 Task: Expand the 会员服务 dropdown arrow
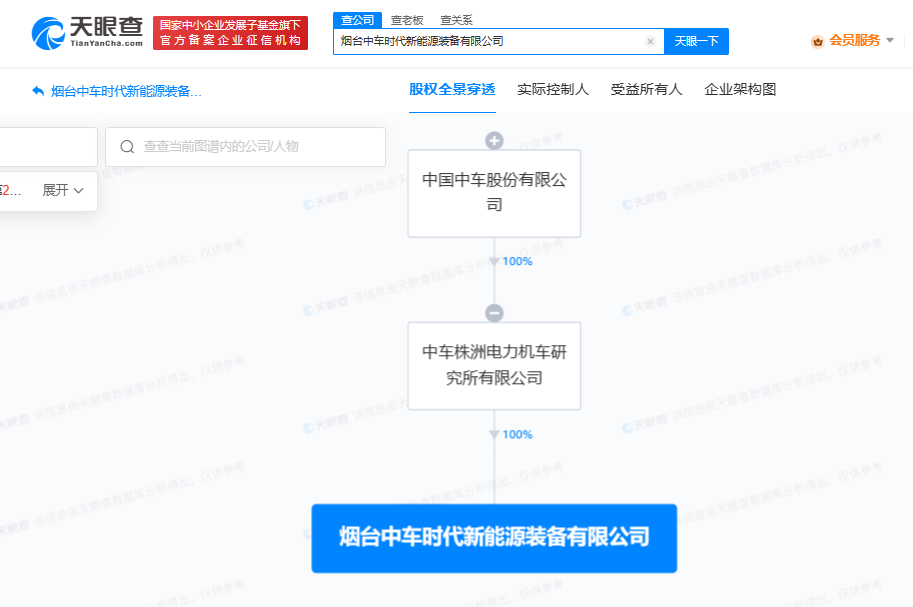(890, 40)
